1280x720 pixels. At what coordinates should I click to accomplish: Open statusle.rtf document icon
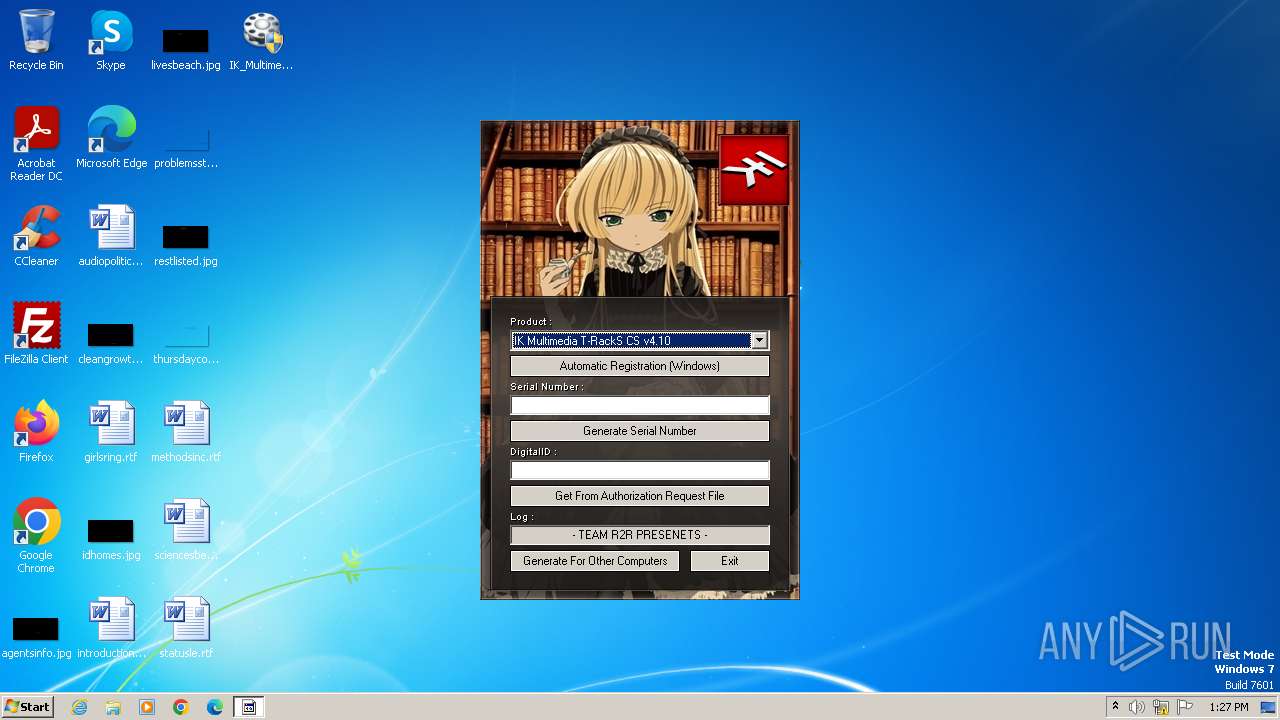coord(186,628)
